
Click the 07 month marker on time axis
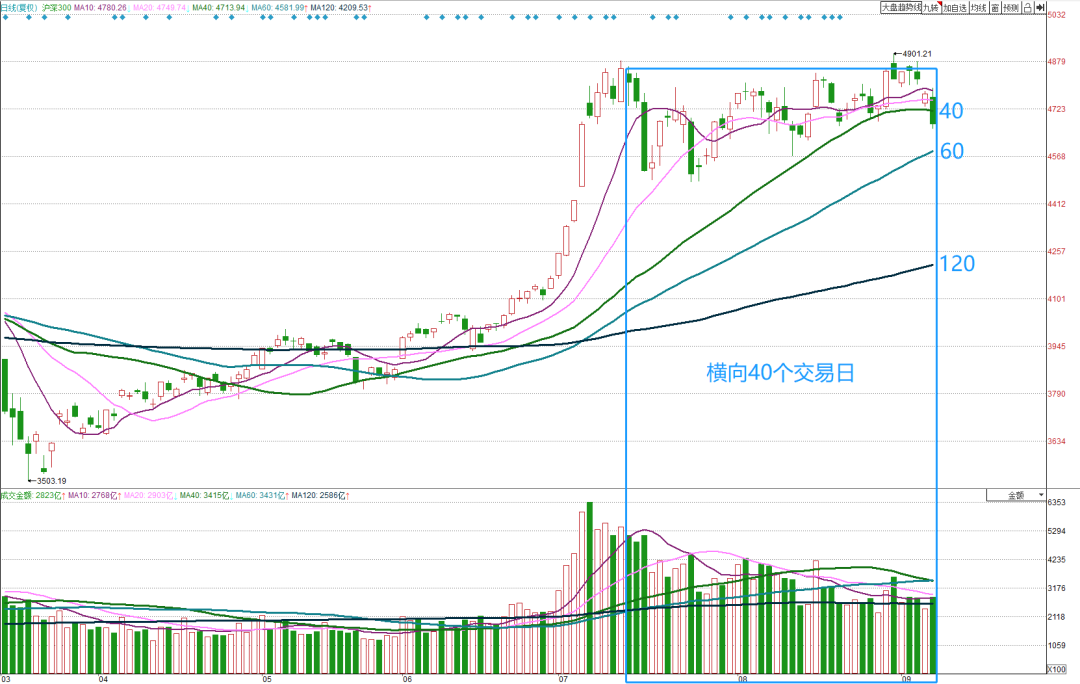pos(563,679)
